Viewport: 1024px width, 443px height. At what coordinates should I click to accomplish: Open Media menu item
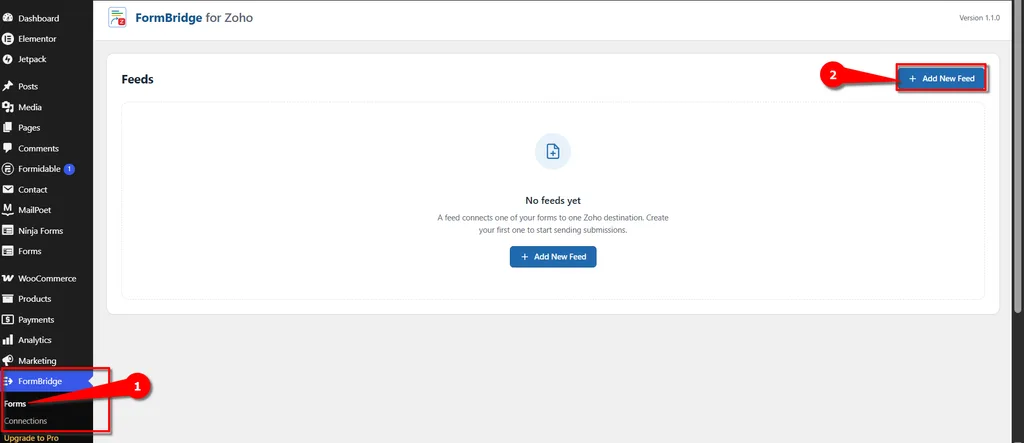(x=30, y=107)
